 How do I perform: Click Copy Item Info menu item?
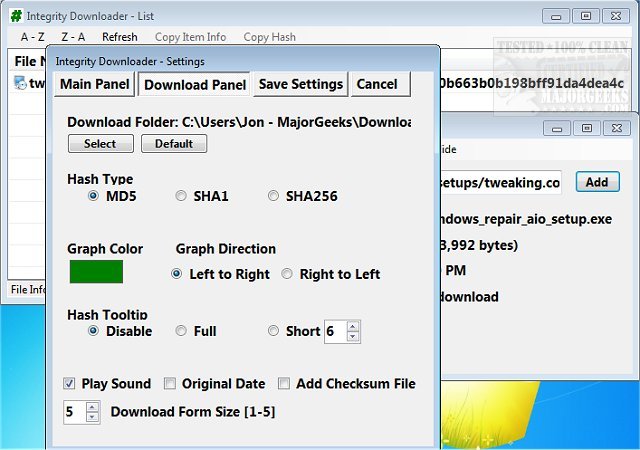point(190,37)
